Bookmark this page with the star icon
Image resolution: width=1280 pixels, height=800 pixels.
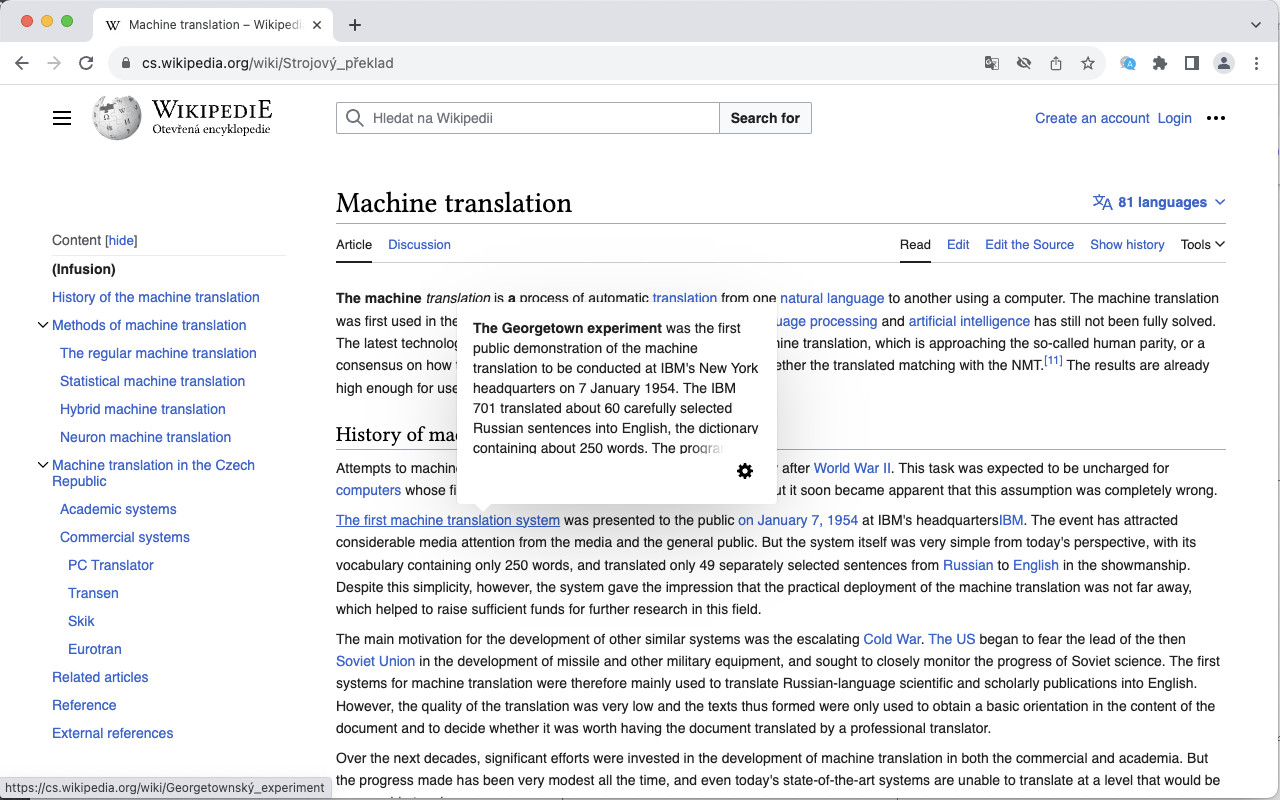coord(1087,62)
